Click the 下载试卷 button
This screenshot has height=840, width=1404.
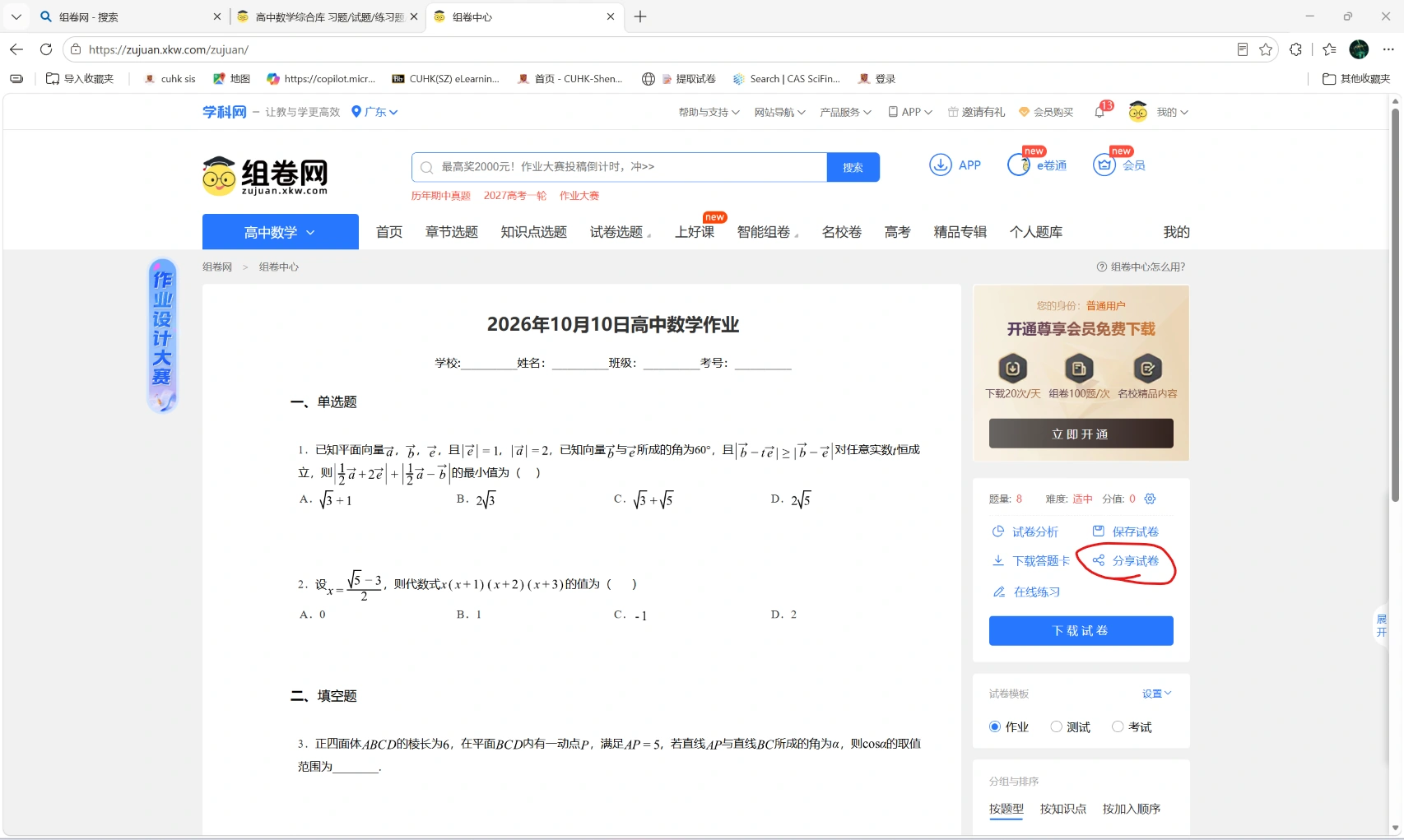pyautogui.click(x=1081, y=631)
